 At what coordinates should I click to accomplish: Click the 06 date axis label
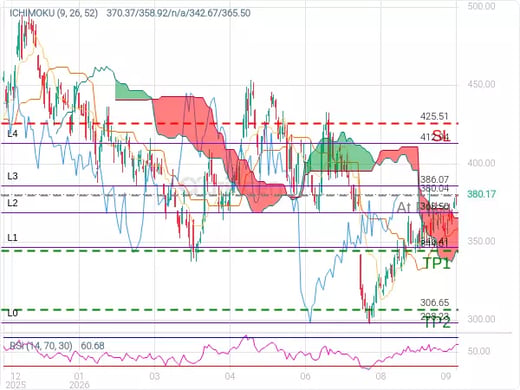305,376
